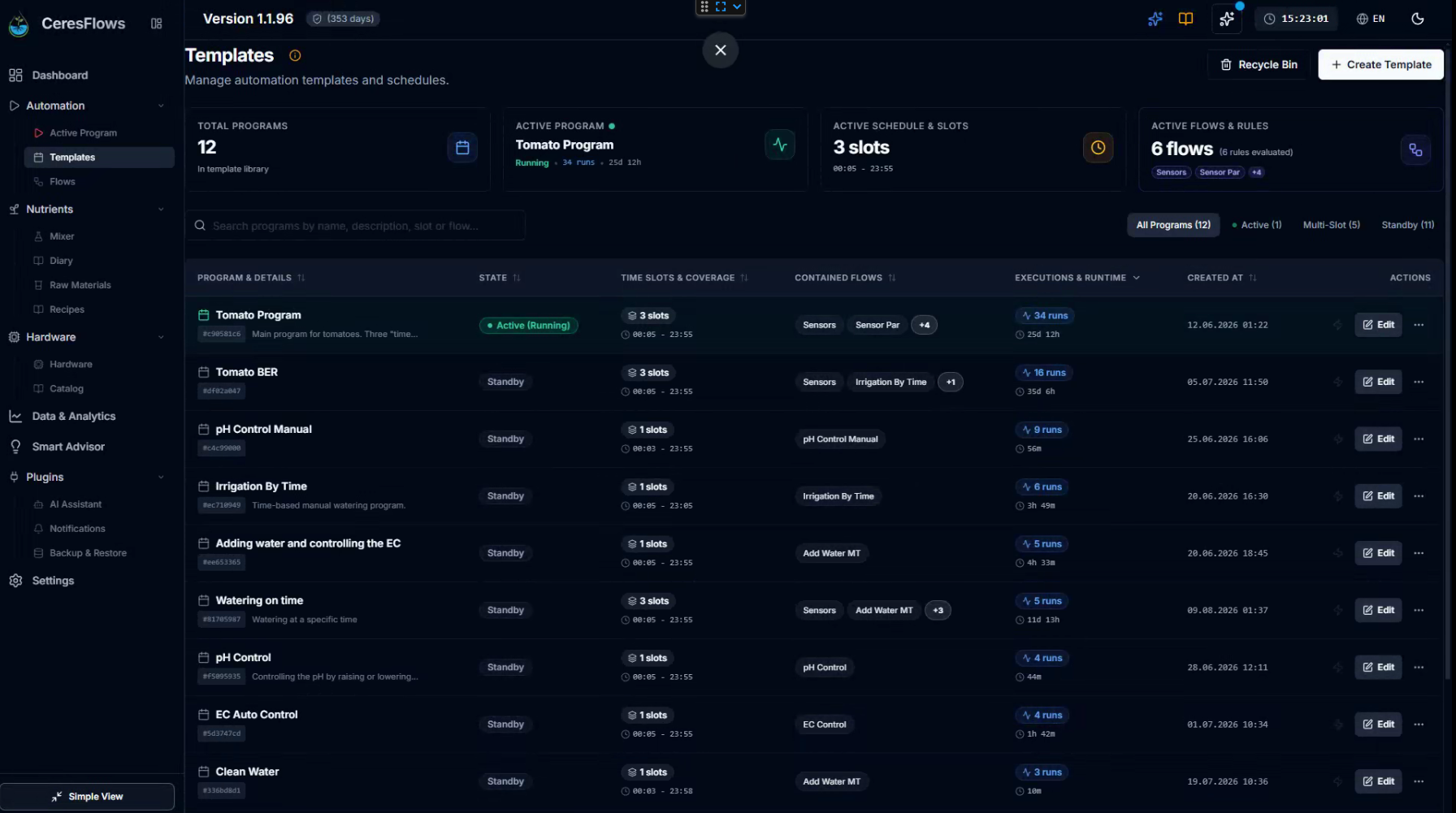
Task: Open the Recycle Bin
Action: [1259, 64]
